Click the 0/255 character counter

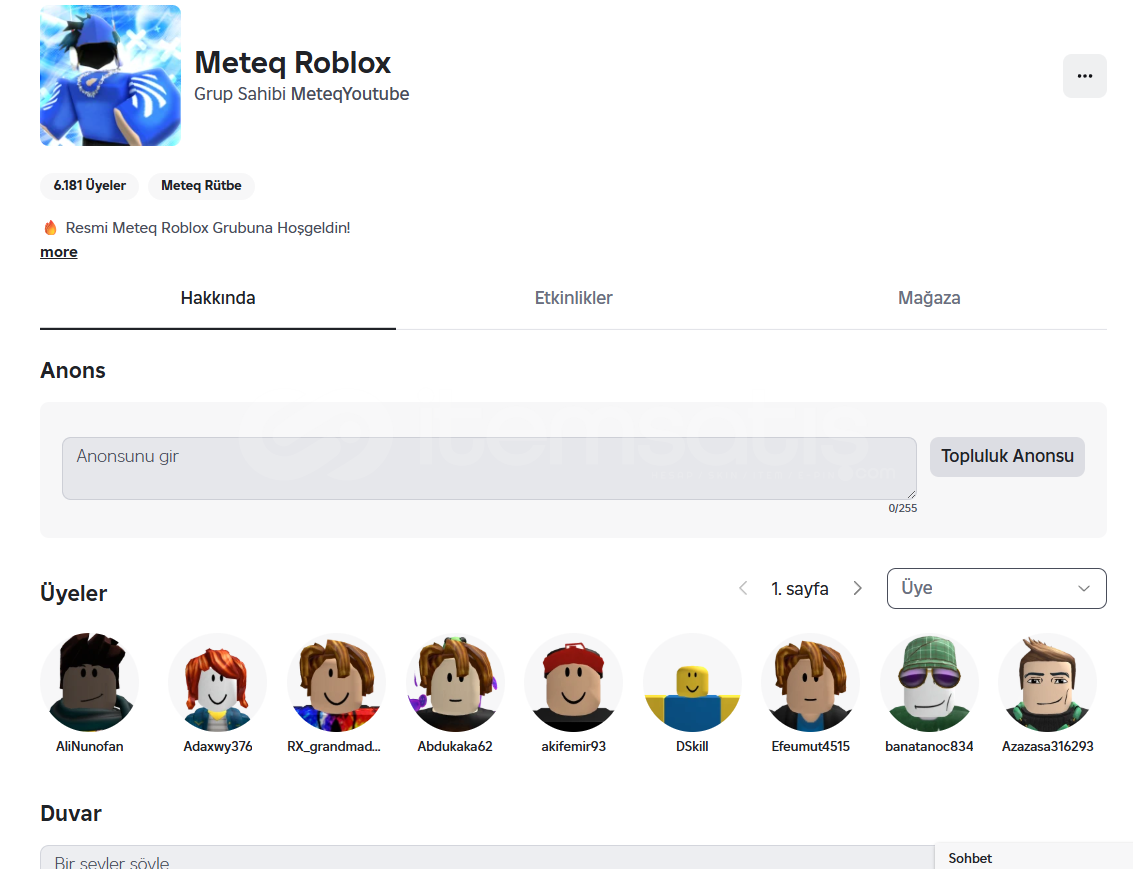[x=902, y=509]
